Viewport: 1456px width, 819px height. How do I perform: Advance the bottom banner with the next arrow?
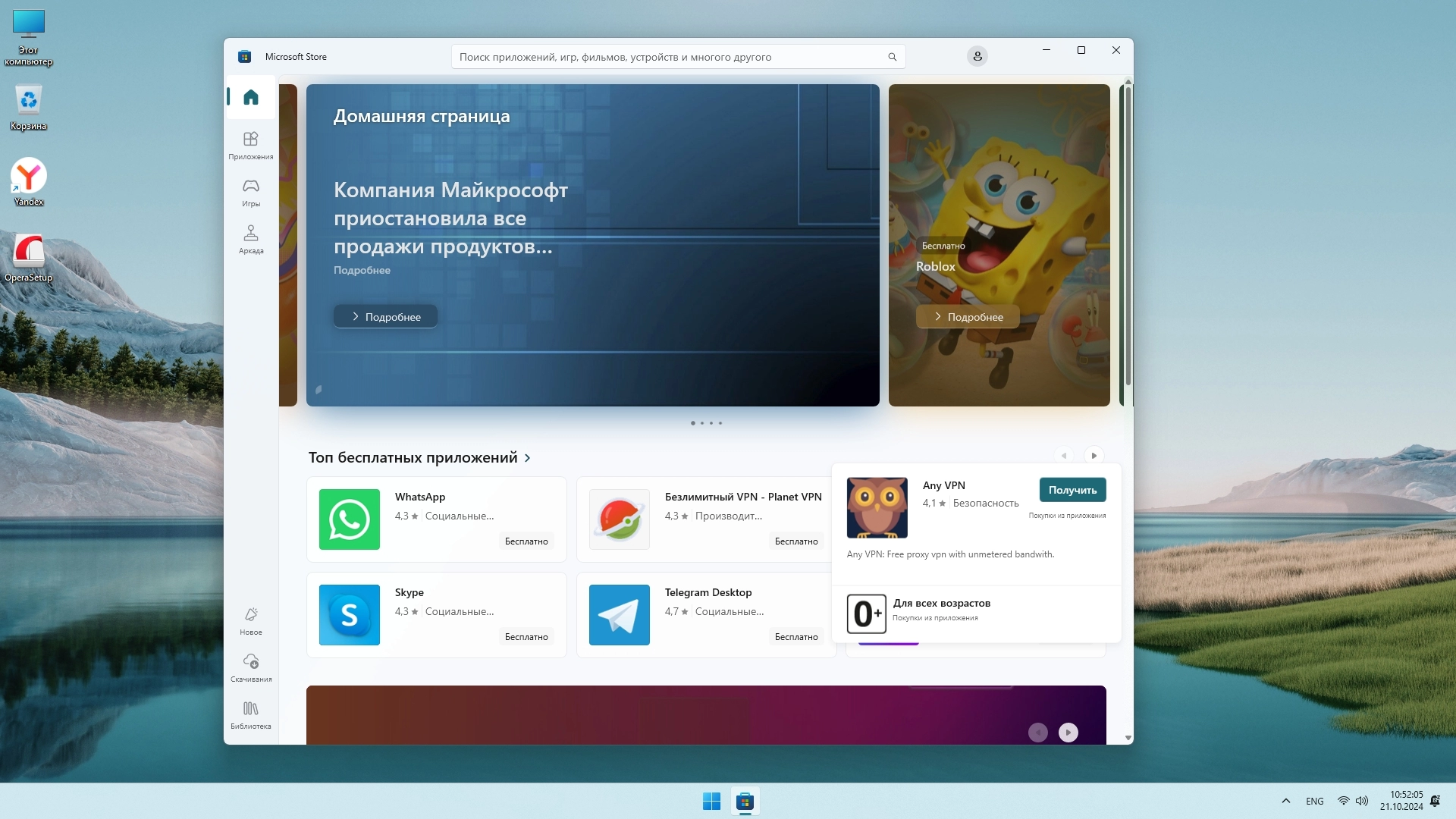[x=1068, y=733]
